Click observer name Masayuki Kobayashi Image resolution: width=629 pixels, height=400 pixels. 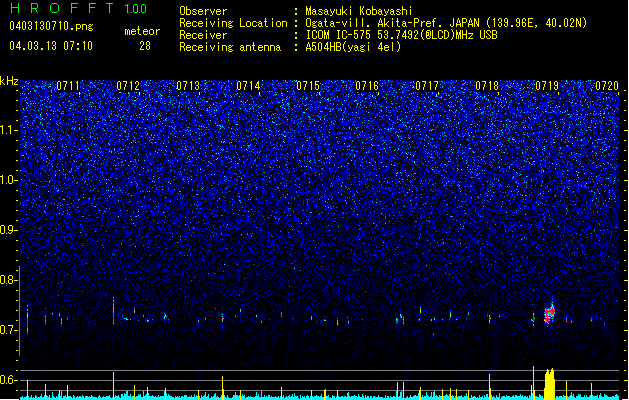click(359, 11)
